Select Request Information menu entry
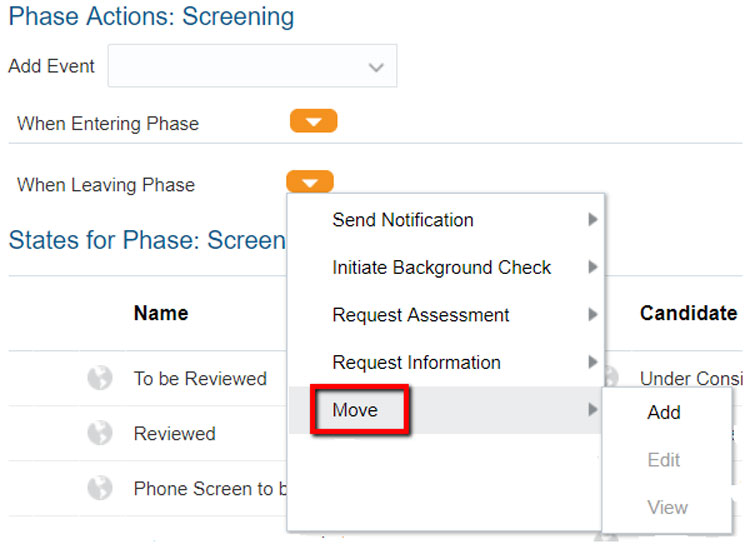 click(x=416, y=362)
